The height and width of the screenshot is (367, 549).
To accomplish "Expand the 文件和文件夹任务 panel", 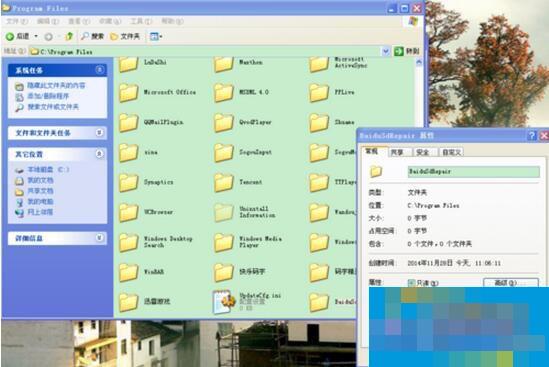I will point(99,133).
